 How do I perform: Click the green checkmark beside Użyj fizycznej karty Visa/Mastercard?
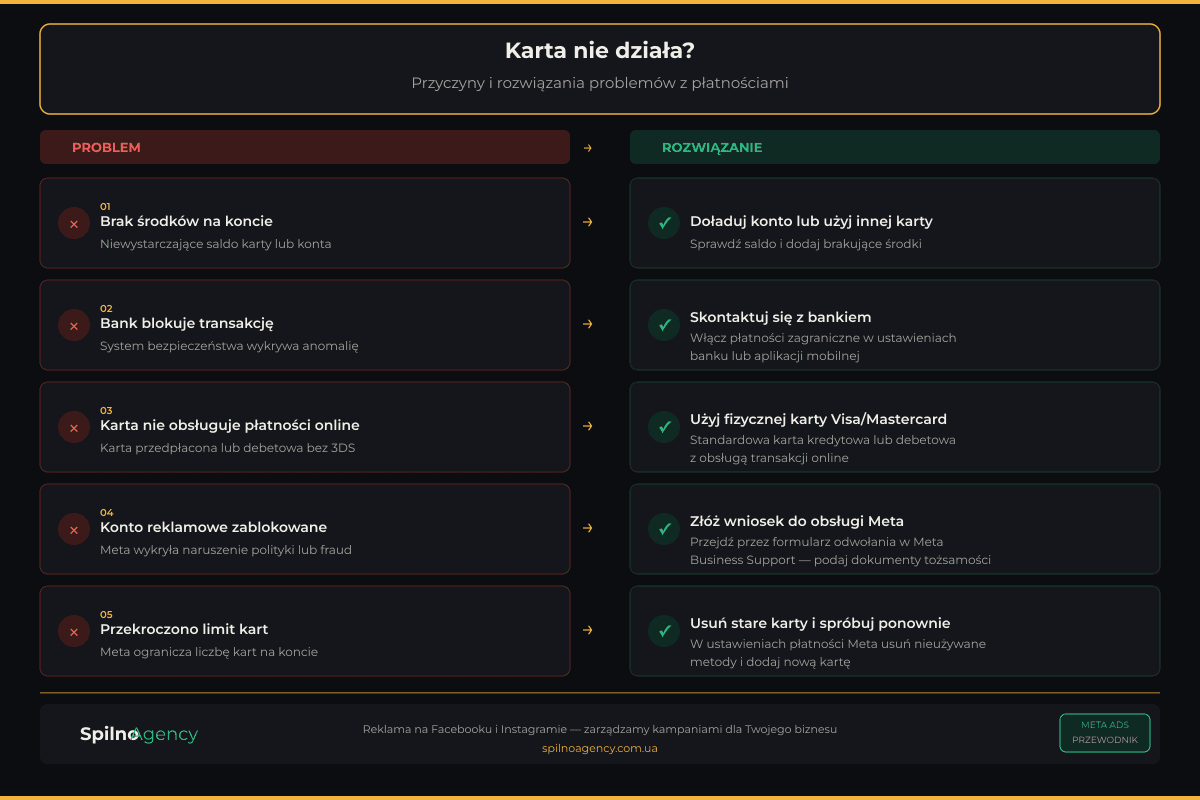[x=664, y=427]
